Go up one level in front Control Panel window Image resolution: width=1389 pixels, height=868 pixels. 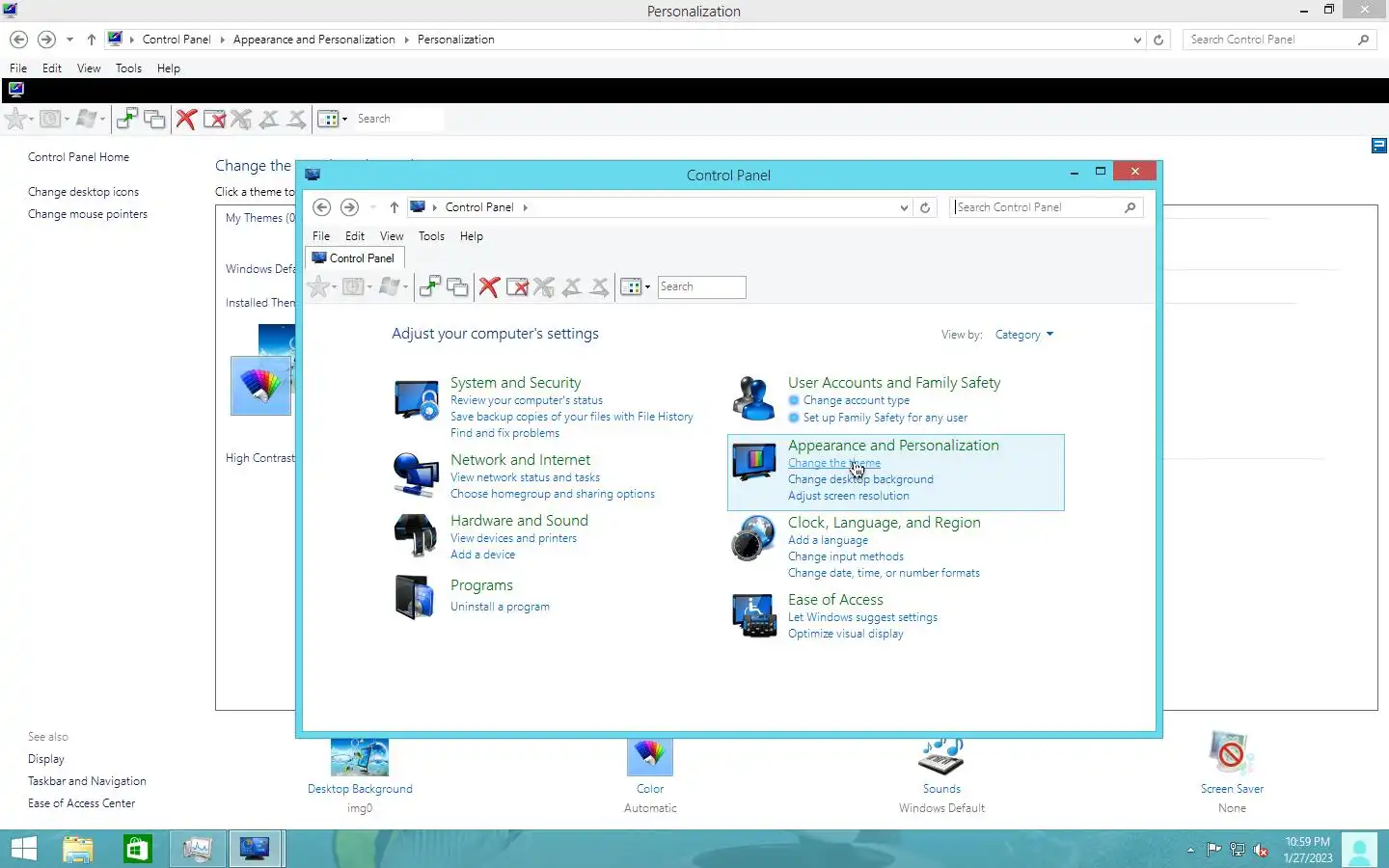coord(395,207)
